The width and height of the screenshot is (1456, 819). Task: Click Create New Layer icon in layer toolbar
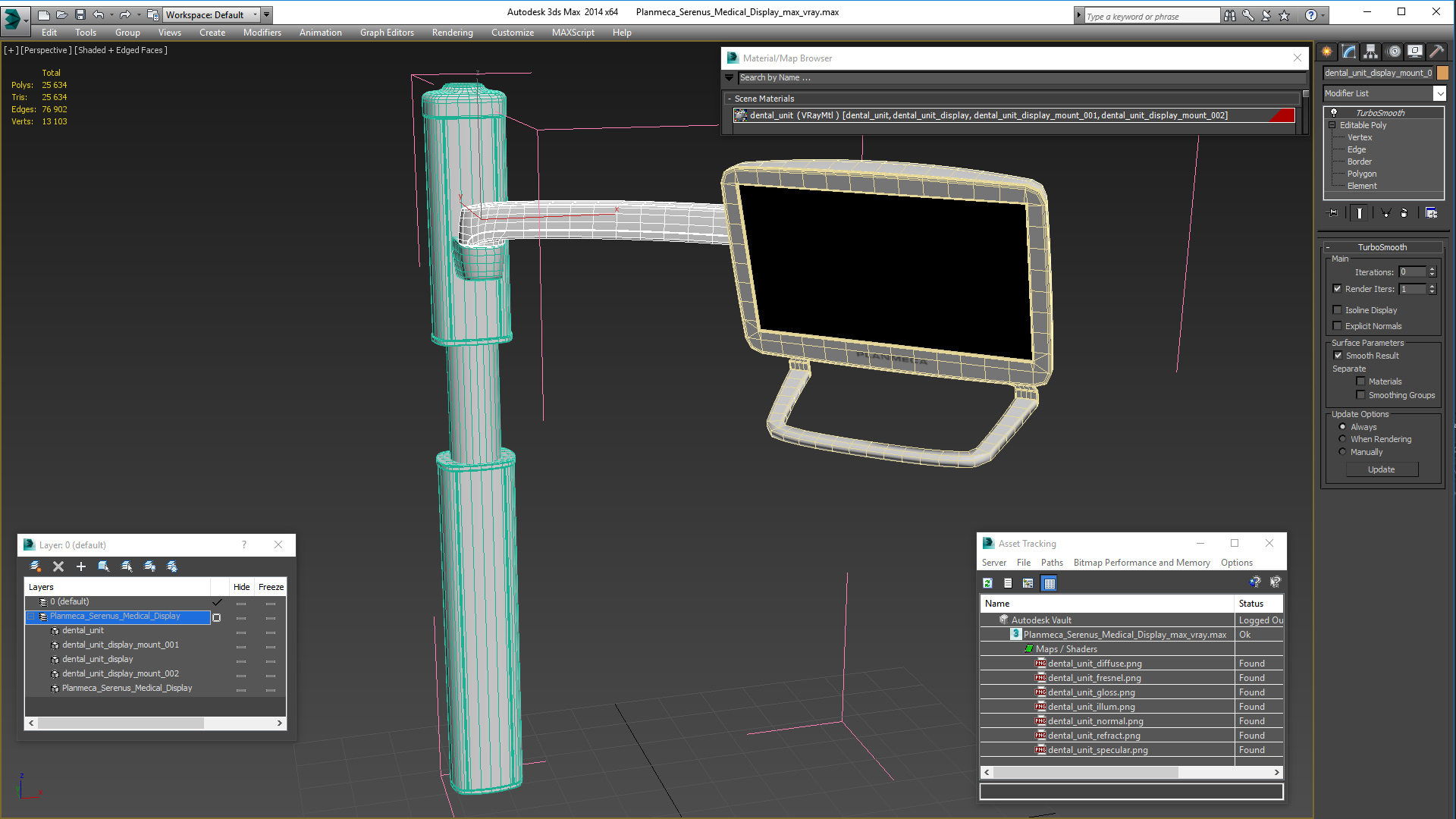[35, 566]
